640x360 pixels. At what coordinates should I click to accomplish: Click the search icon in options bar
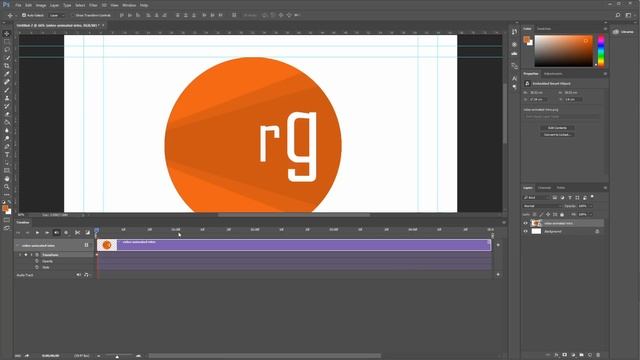(x=618, y=15)
